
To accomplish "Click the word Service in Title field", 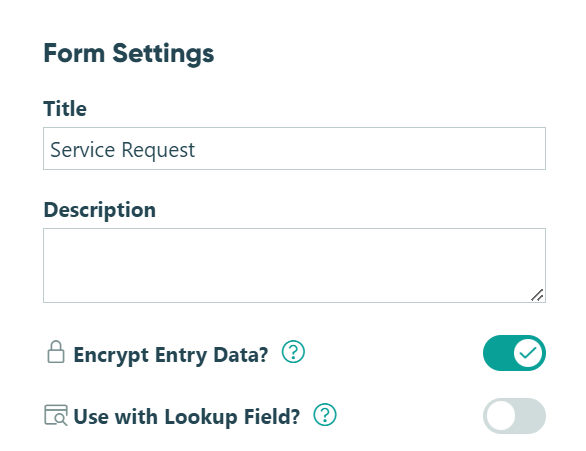I will coord(83,150).
